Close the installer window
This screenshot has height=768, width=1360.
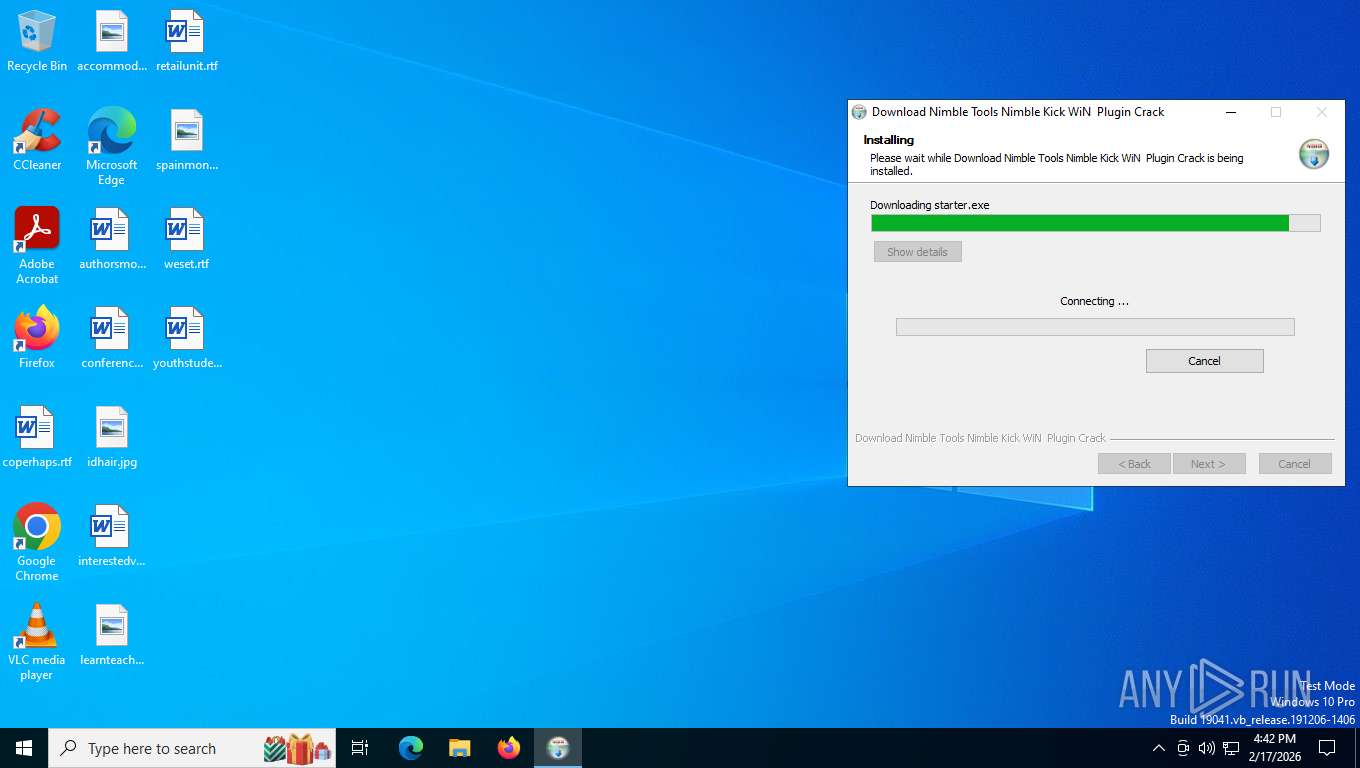click(x=1321, y=112)
